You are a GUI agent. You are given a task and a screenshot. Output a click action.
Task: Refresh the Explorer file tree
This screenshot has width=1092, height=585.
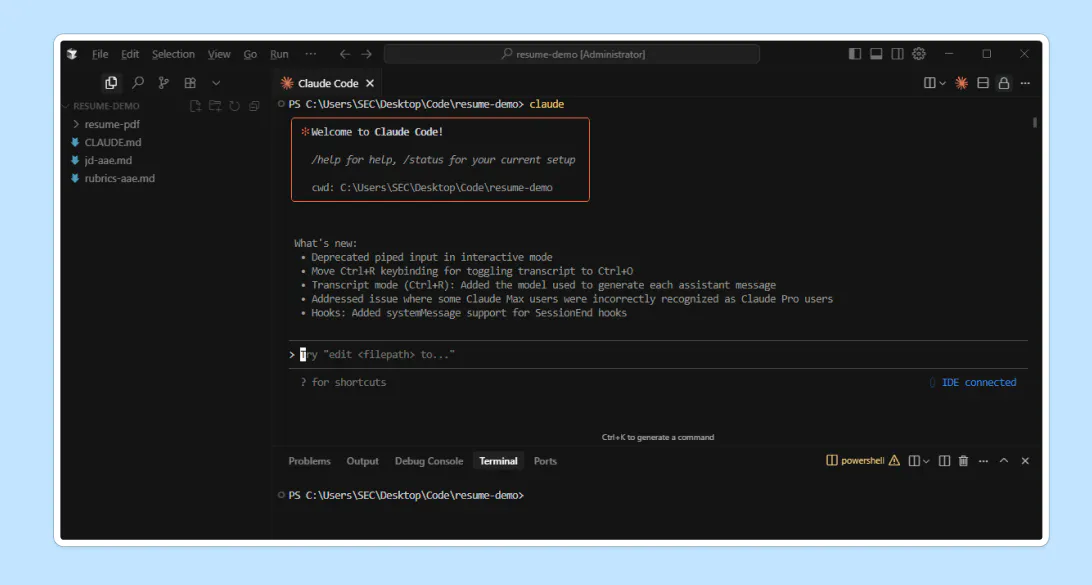click(x=235, y=106)
